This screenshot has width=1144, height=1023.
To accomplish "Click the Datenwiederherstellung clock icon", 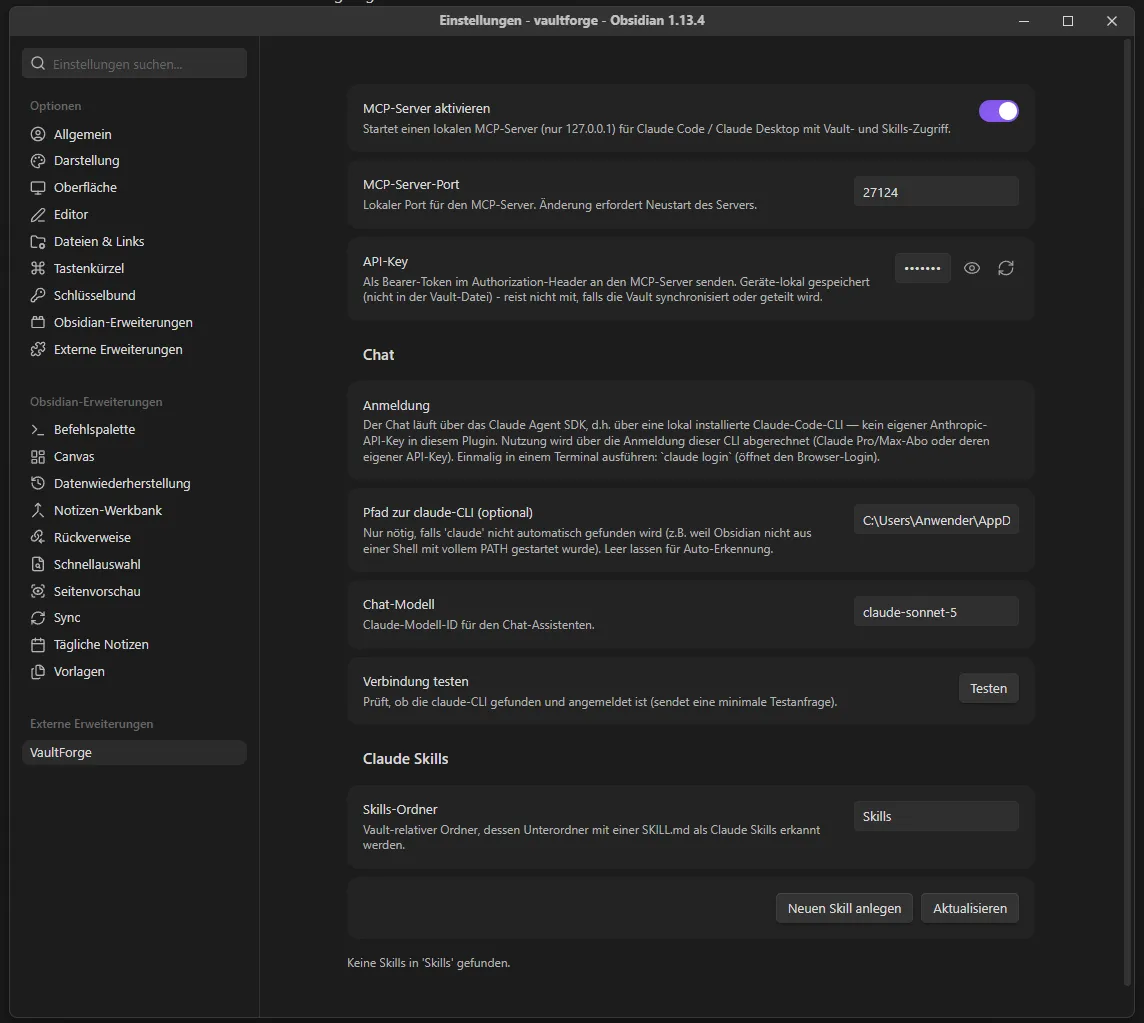I will (x=38, y=484).
